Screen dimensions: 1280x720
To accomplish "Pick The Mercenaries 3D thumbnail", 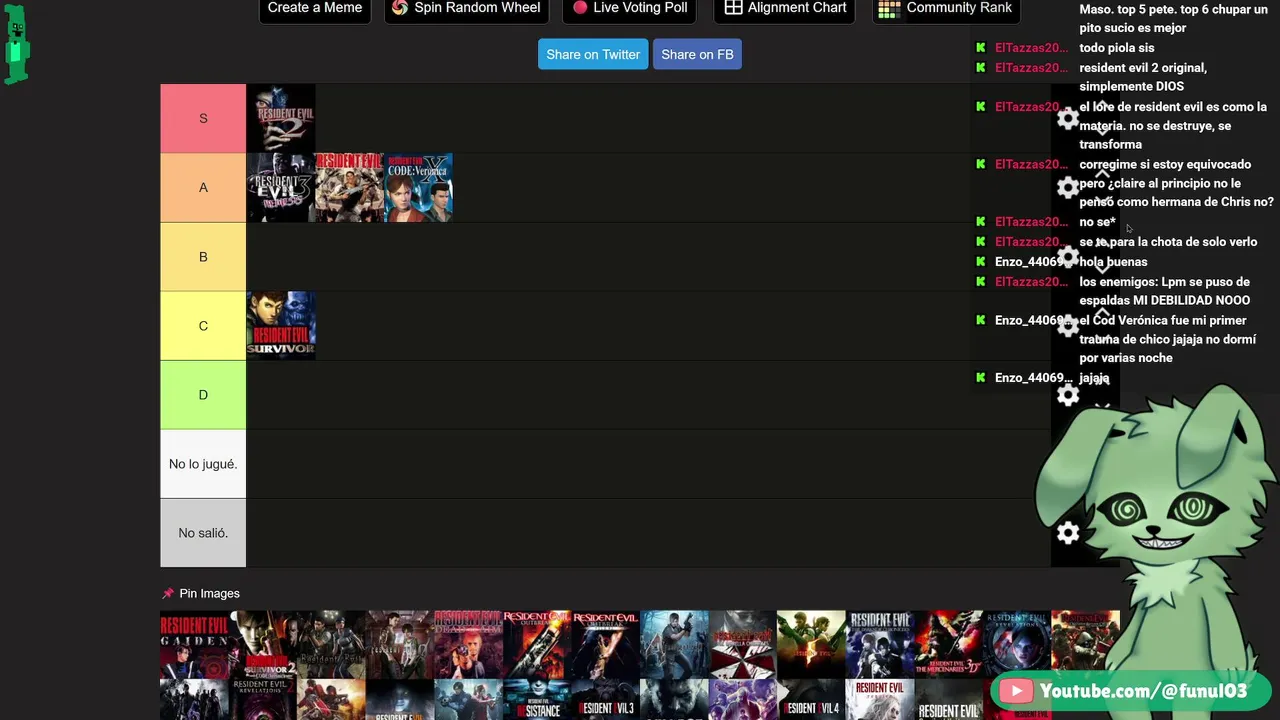I will tap(949, 644).
